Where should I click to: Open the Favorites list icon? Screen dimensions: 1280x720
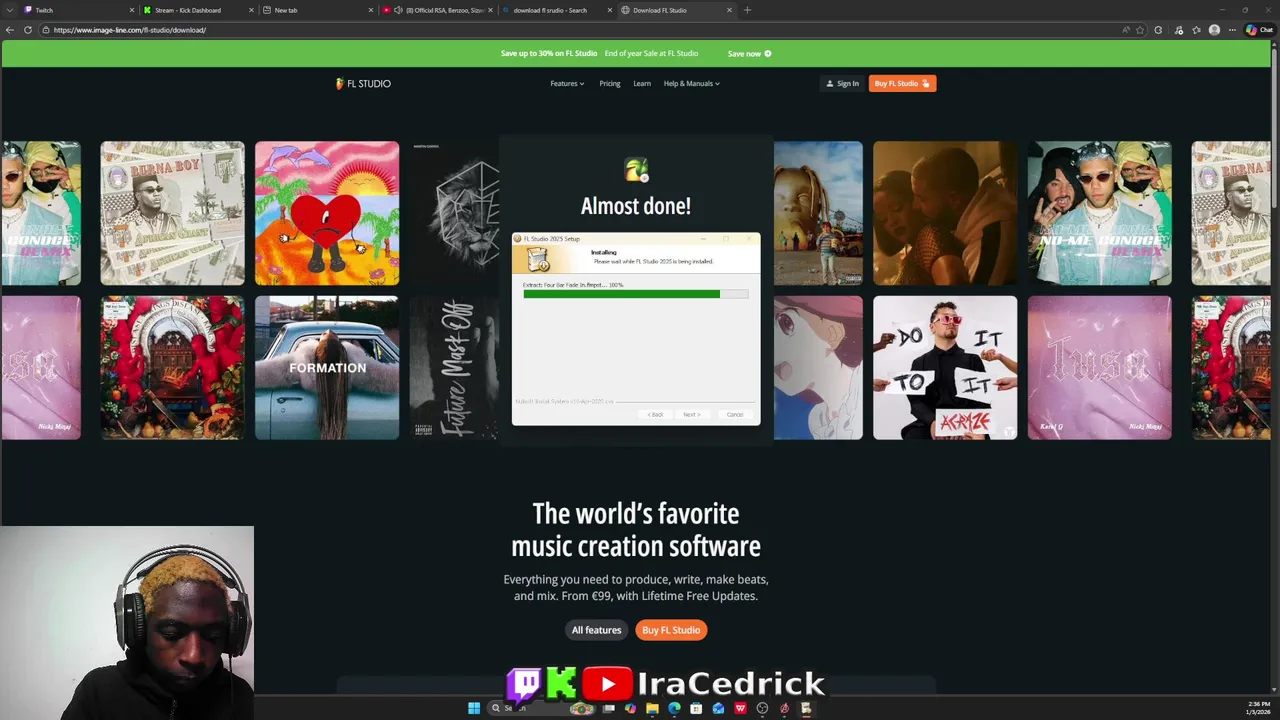[1196, 30]
